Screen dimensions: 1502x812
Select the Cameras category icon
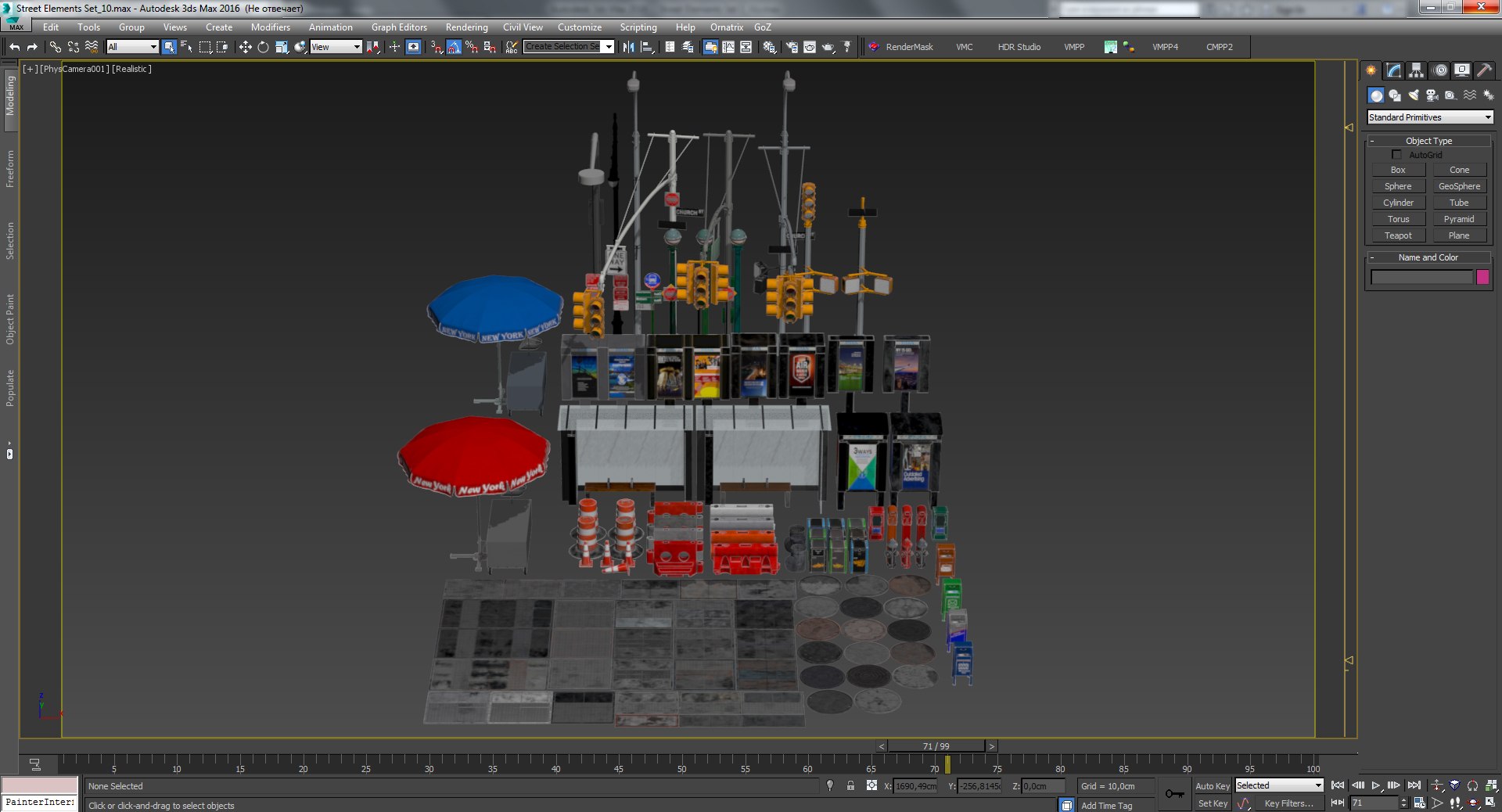[x=1432, y=95]
